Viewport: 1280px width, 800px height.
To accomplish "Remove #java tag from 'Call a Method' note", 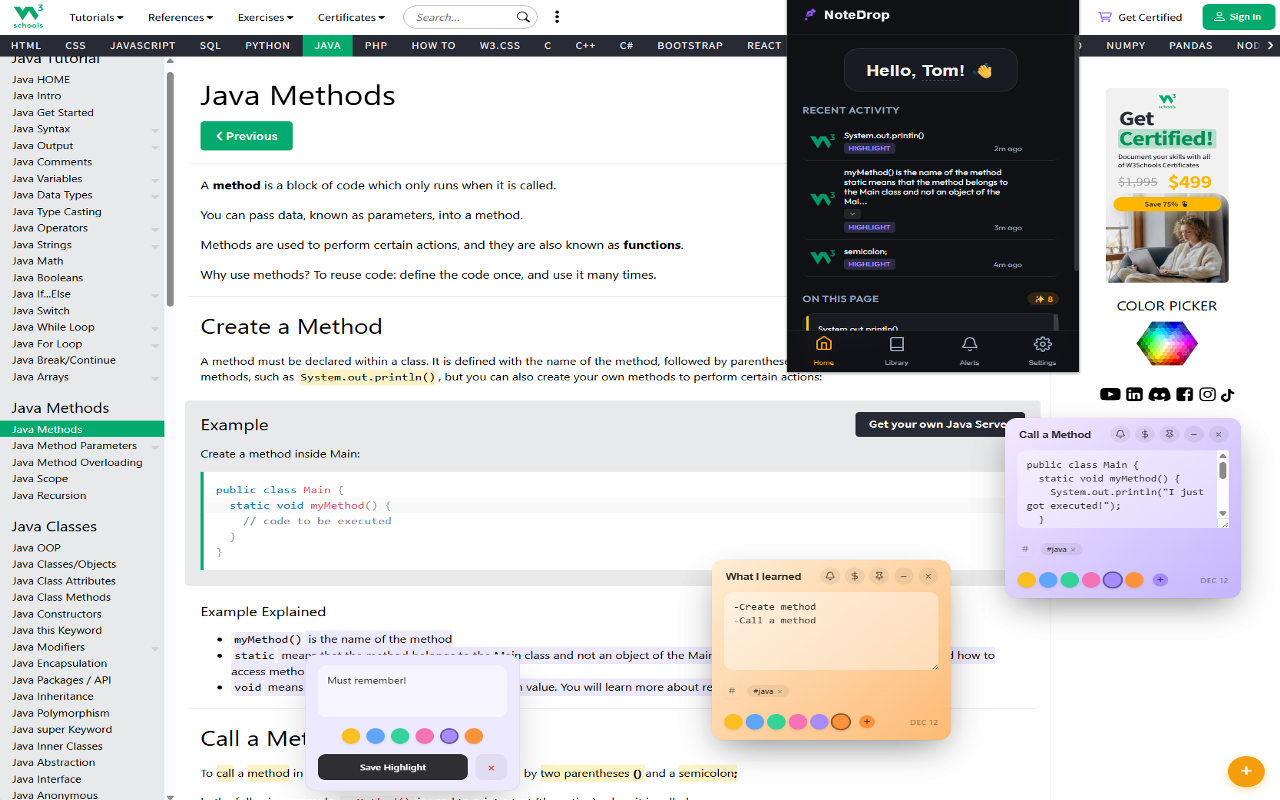I will point(1073,550).
